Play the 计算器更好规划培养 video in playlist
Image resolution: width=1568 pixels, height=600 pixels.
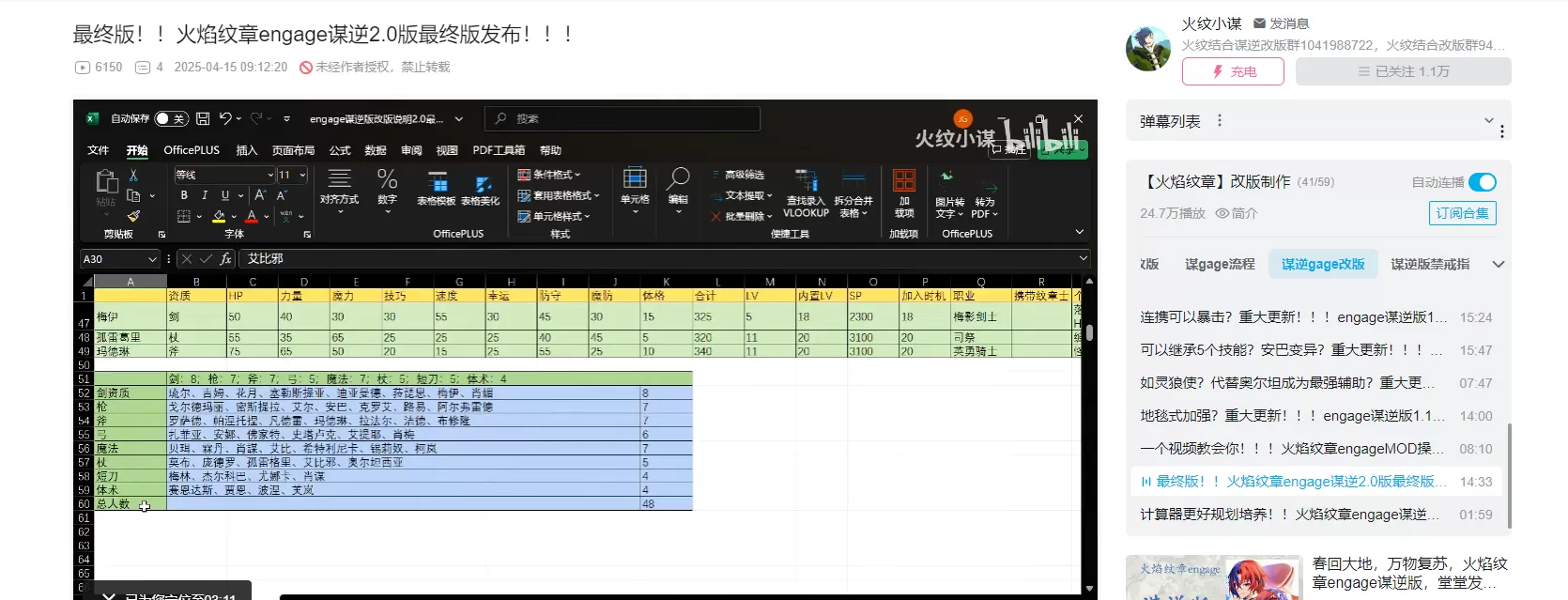point(1316,515)
